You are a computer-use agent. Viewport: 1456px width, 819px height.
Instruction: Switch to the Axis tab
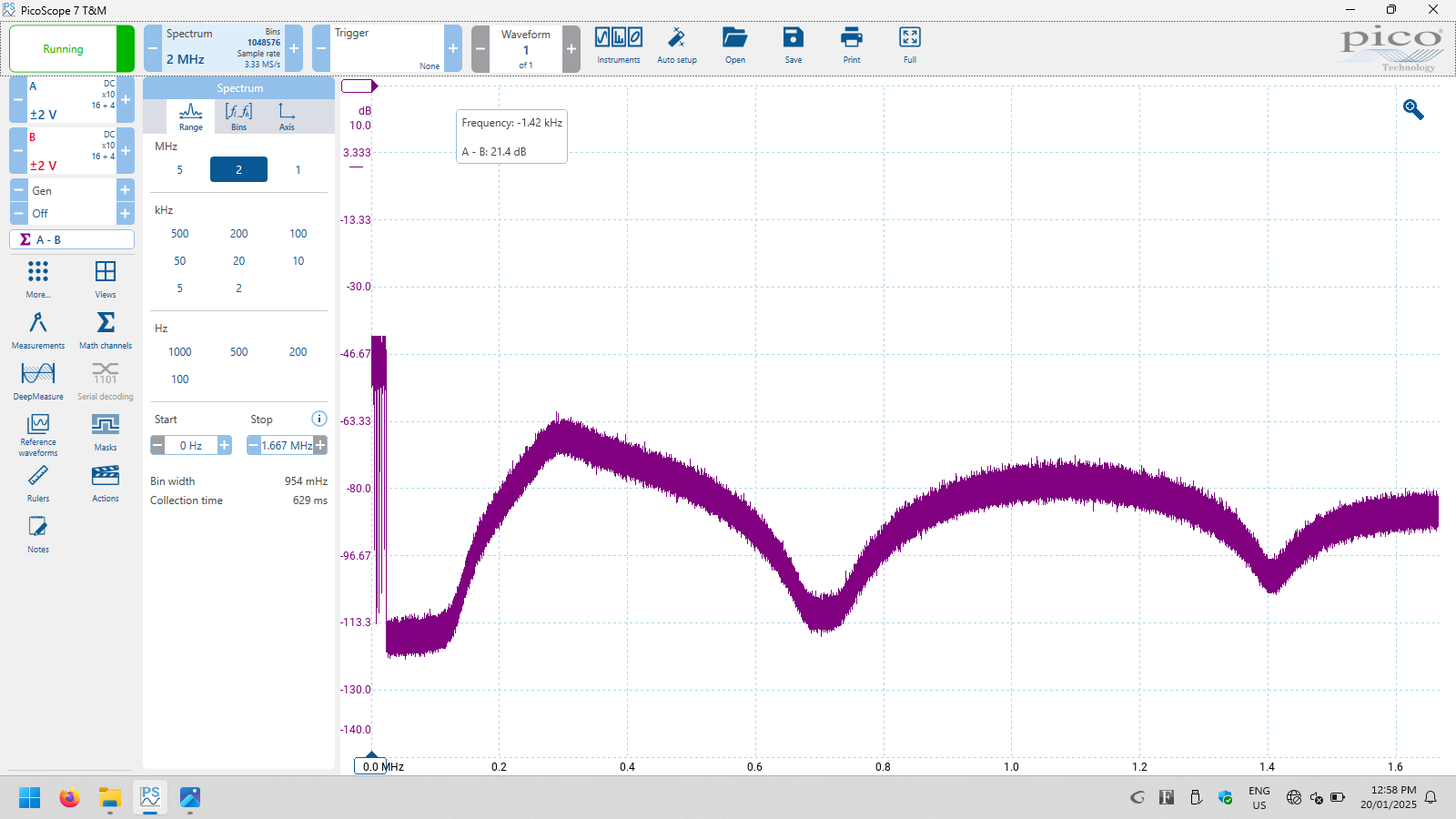(x=287, y=116)
